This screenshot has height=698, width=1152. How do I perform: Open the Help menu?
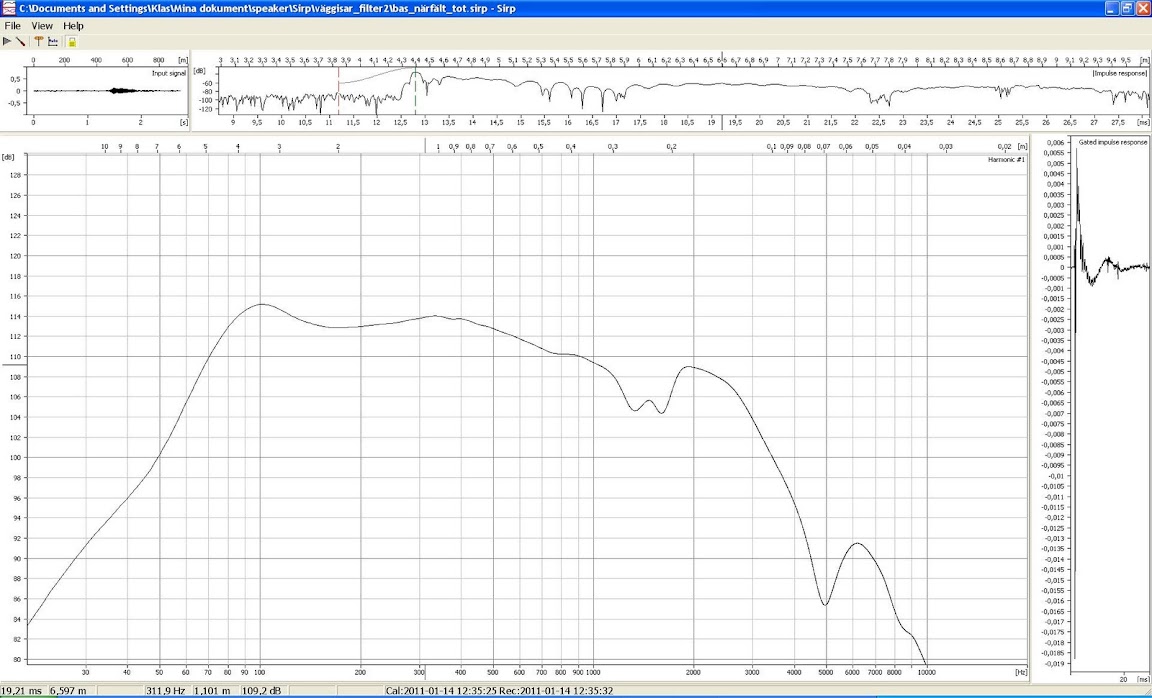click(74, 25)
